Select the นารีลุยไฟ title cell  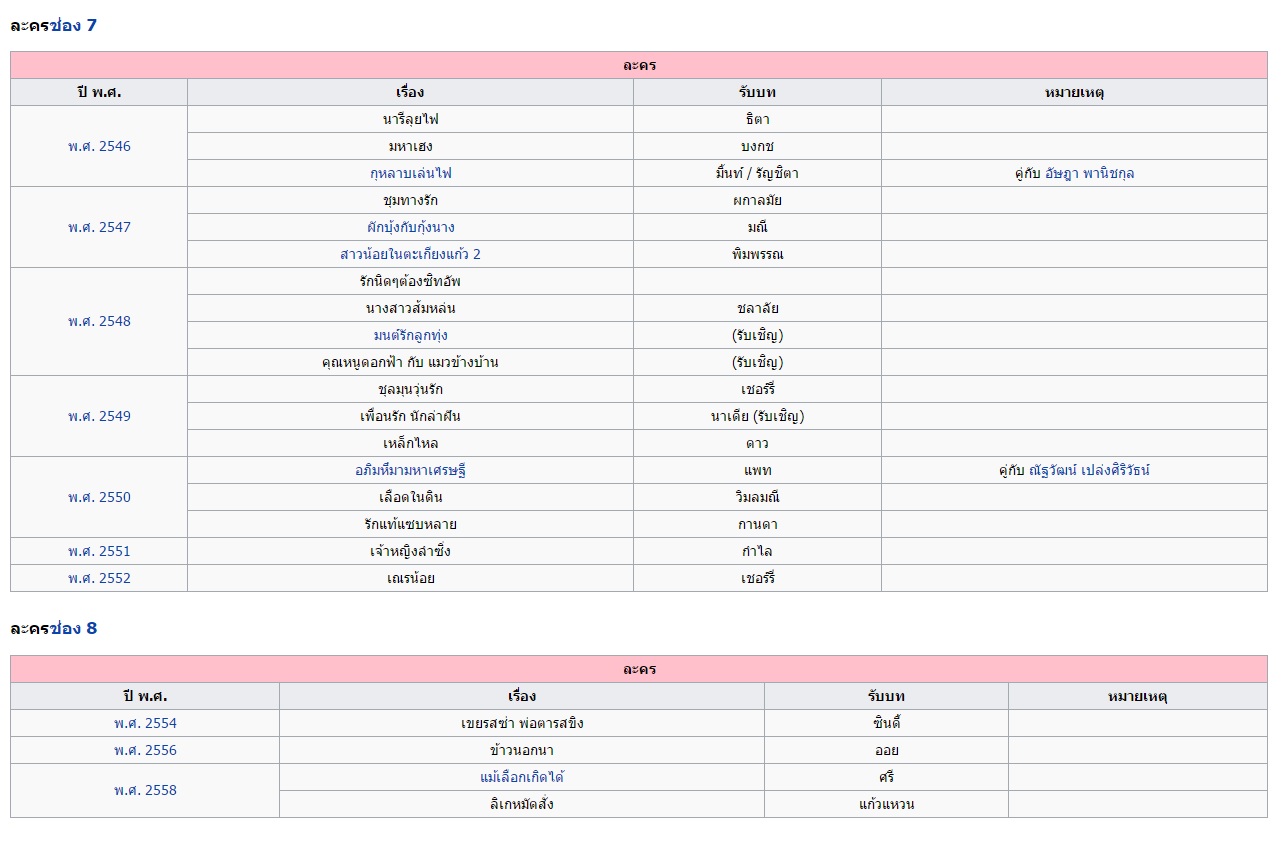(410, 119)
